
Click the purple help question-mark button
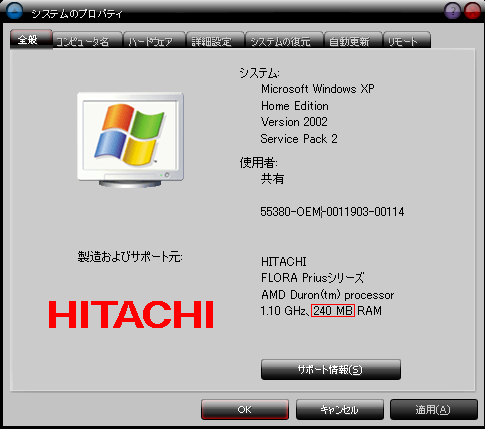pyautogui.click(x=453, y=11)
